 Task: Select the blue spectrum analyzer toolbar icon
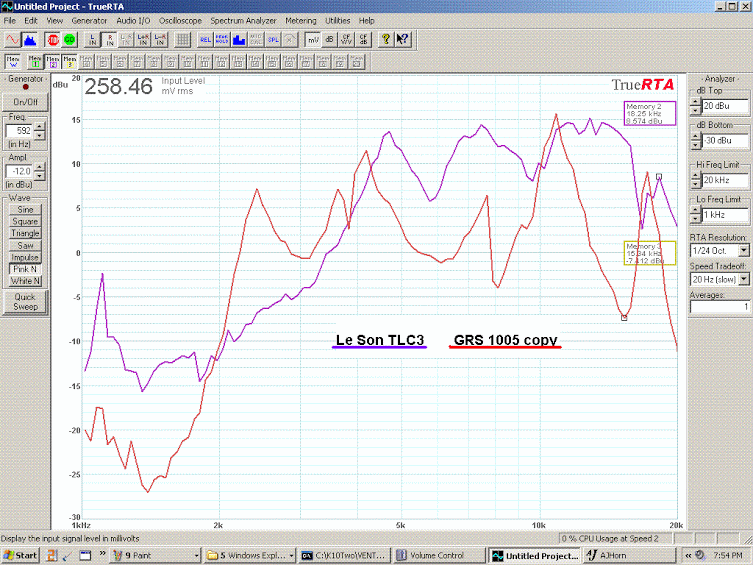tap(30, 39)
